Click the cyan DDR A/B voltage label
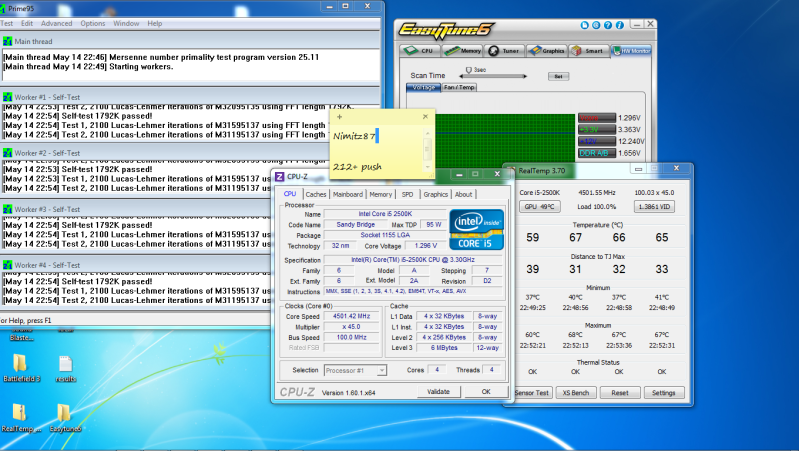 pyautogui.click(x=597, y=153)
